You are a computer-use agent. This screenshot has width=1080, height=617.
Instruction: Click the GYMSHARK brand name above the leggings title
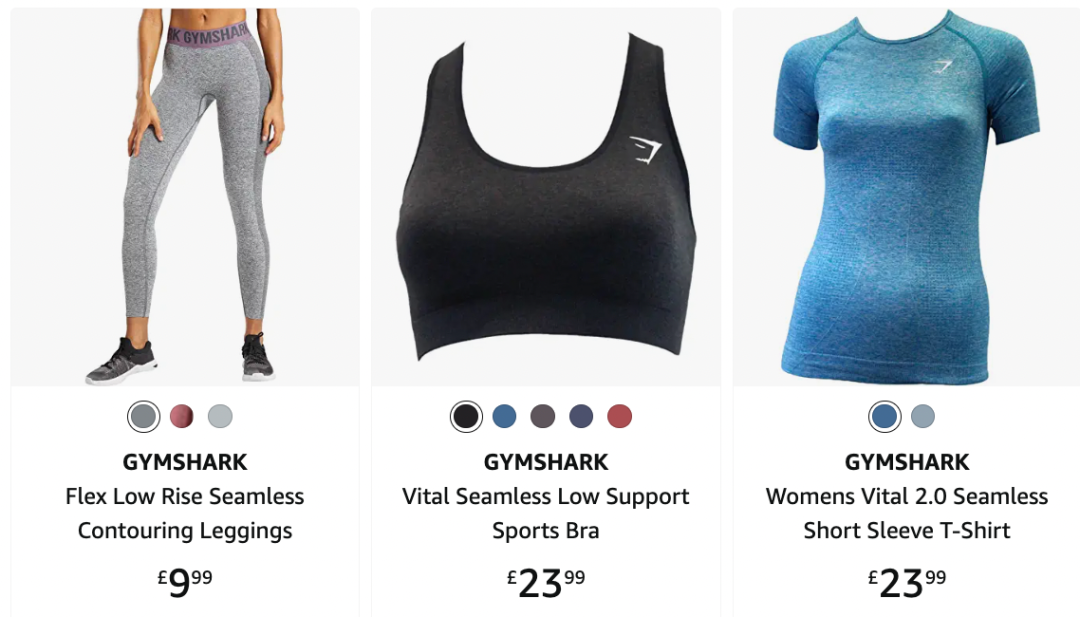click(x=185, y=462)
